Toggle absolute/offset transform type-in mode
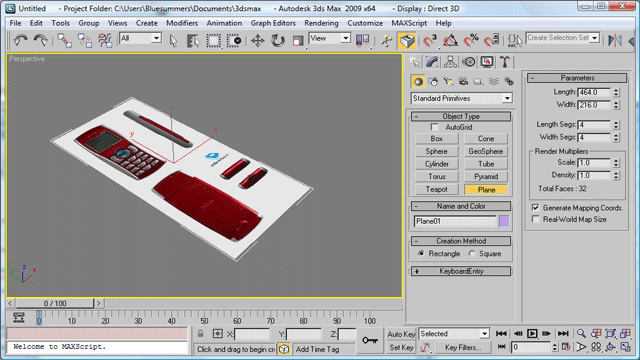Viewport: 640px width, 360px height. pos(218,334)
